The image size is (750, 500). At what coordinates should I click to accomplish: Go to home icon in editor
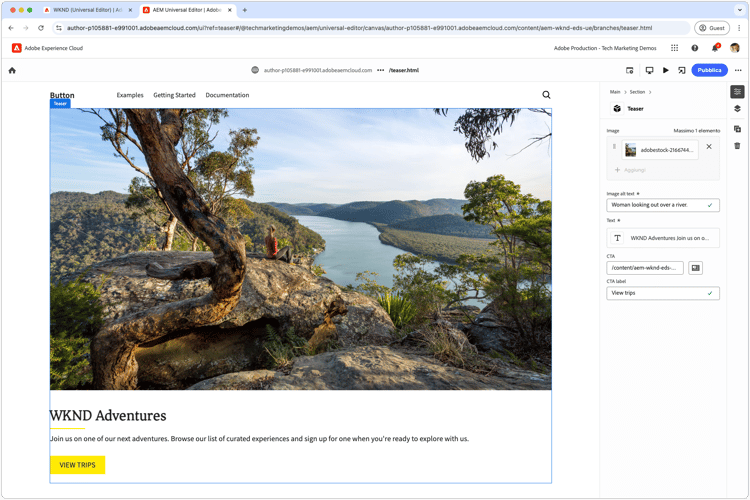12,70
